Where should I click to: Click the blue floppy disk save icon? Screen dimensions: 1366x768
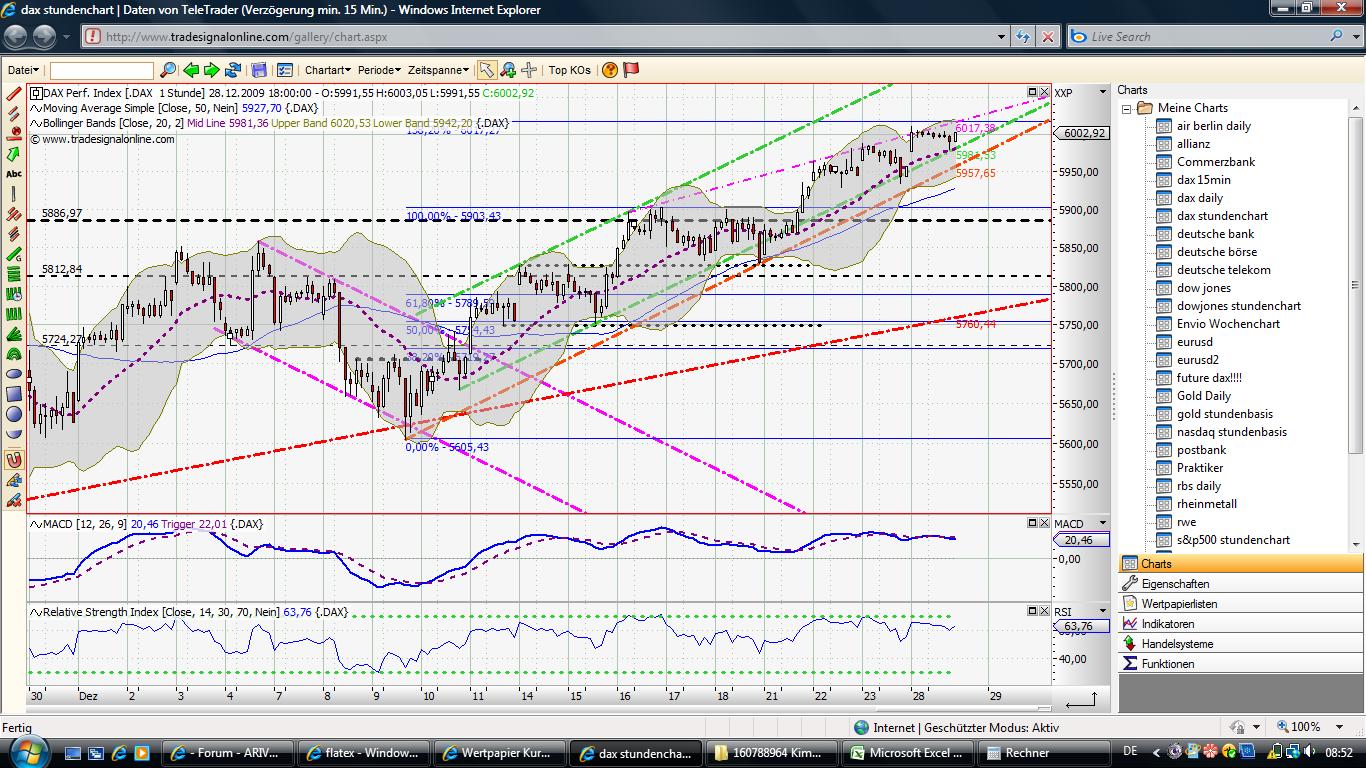(x=259, y=70)
